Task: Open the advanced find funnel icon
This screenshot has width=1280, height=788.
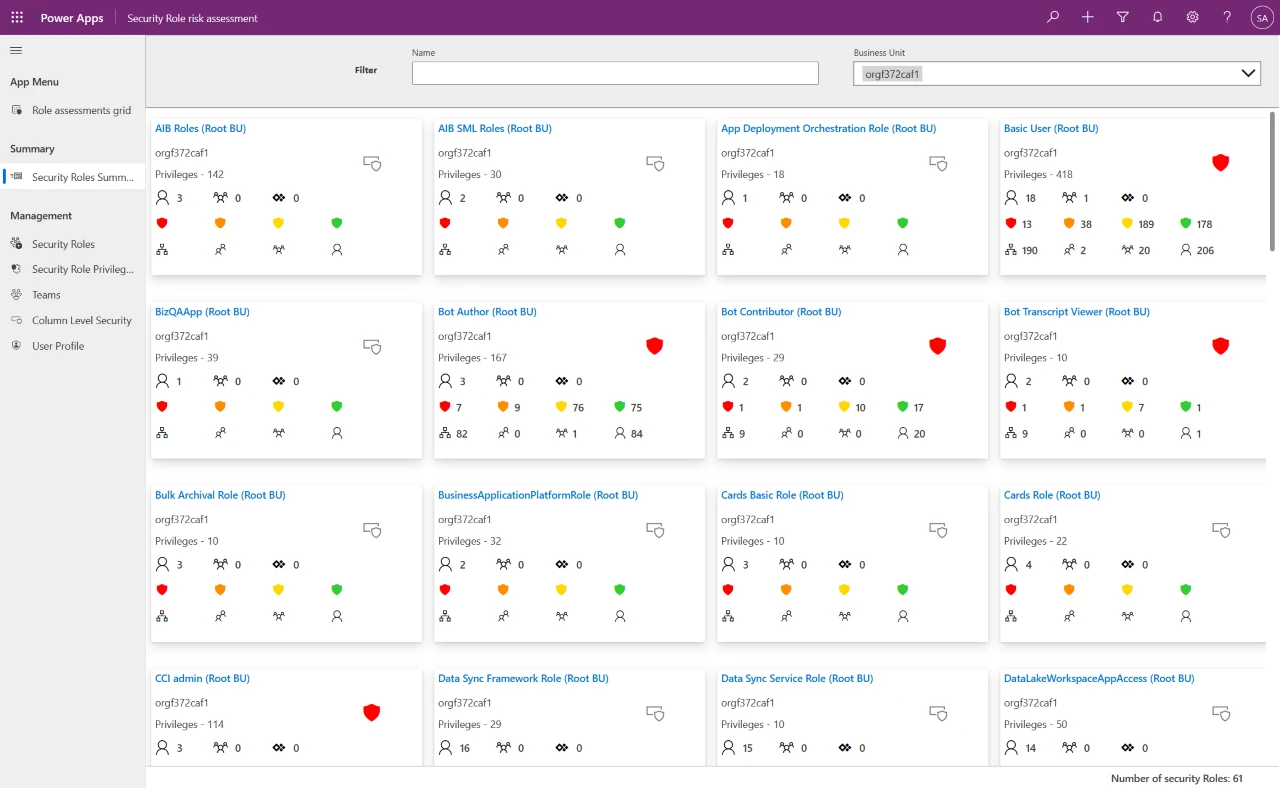Action: [x=1123, y=18]
